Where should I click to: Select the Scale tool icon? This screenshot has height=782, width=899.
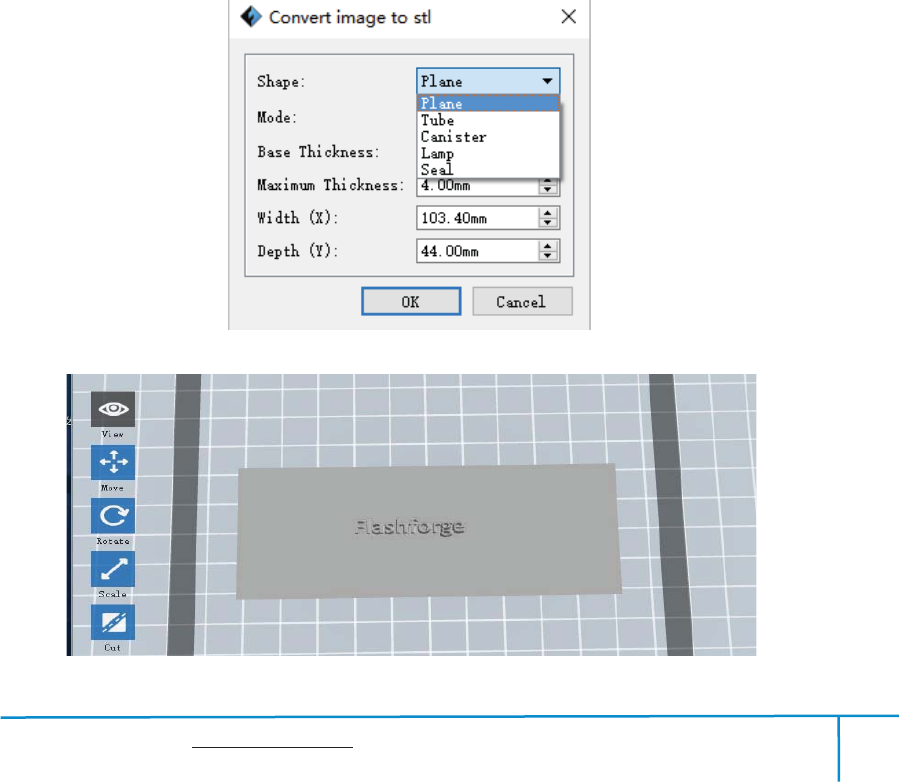[x=113, y=569]
